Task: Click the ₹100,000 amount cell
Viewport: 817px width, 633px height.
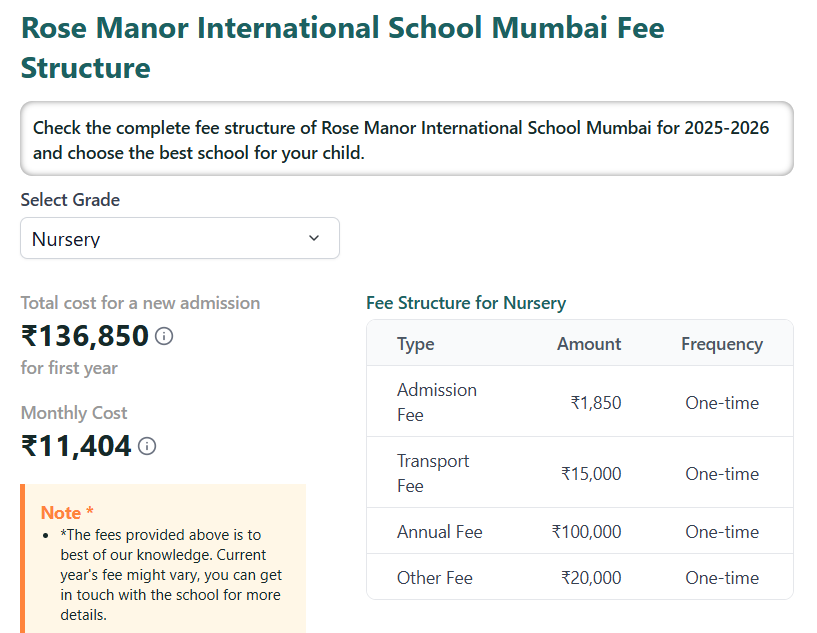Action: tap(587, 531)
